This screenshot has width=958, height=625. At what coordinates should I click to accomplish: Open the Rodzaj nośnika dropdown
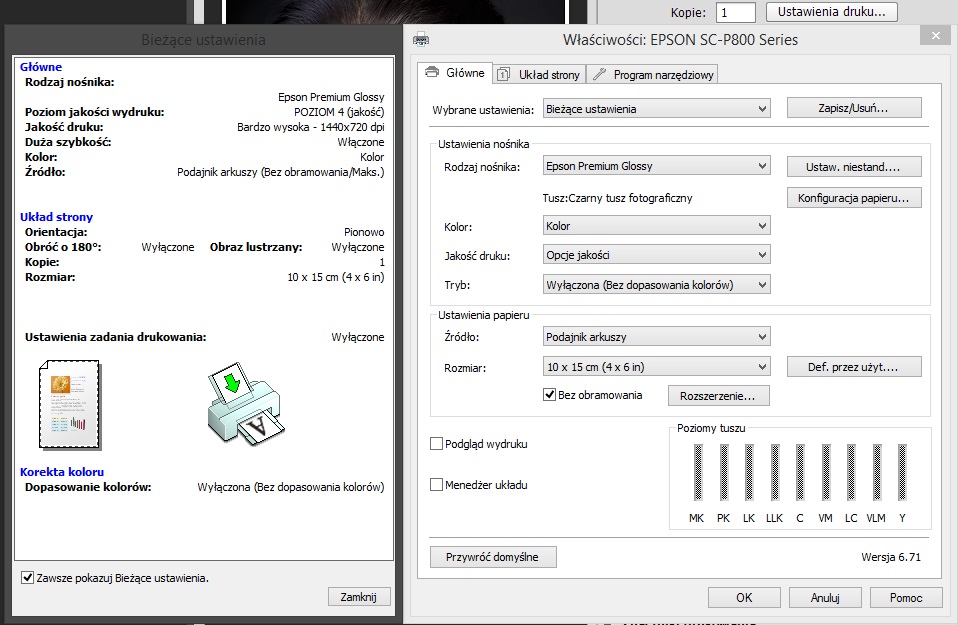point(657,166)
